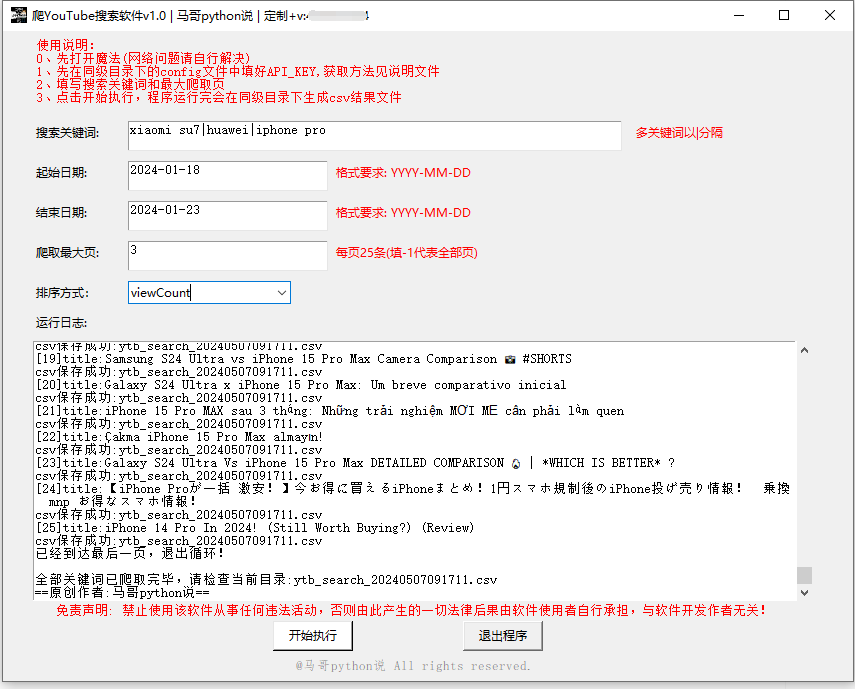Click log line [25] iPhone 14 Pro In 2024
The image size is (855, 689).
click(255, 528)
